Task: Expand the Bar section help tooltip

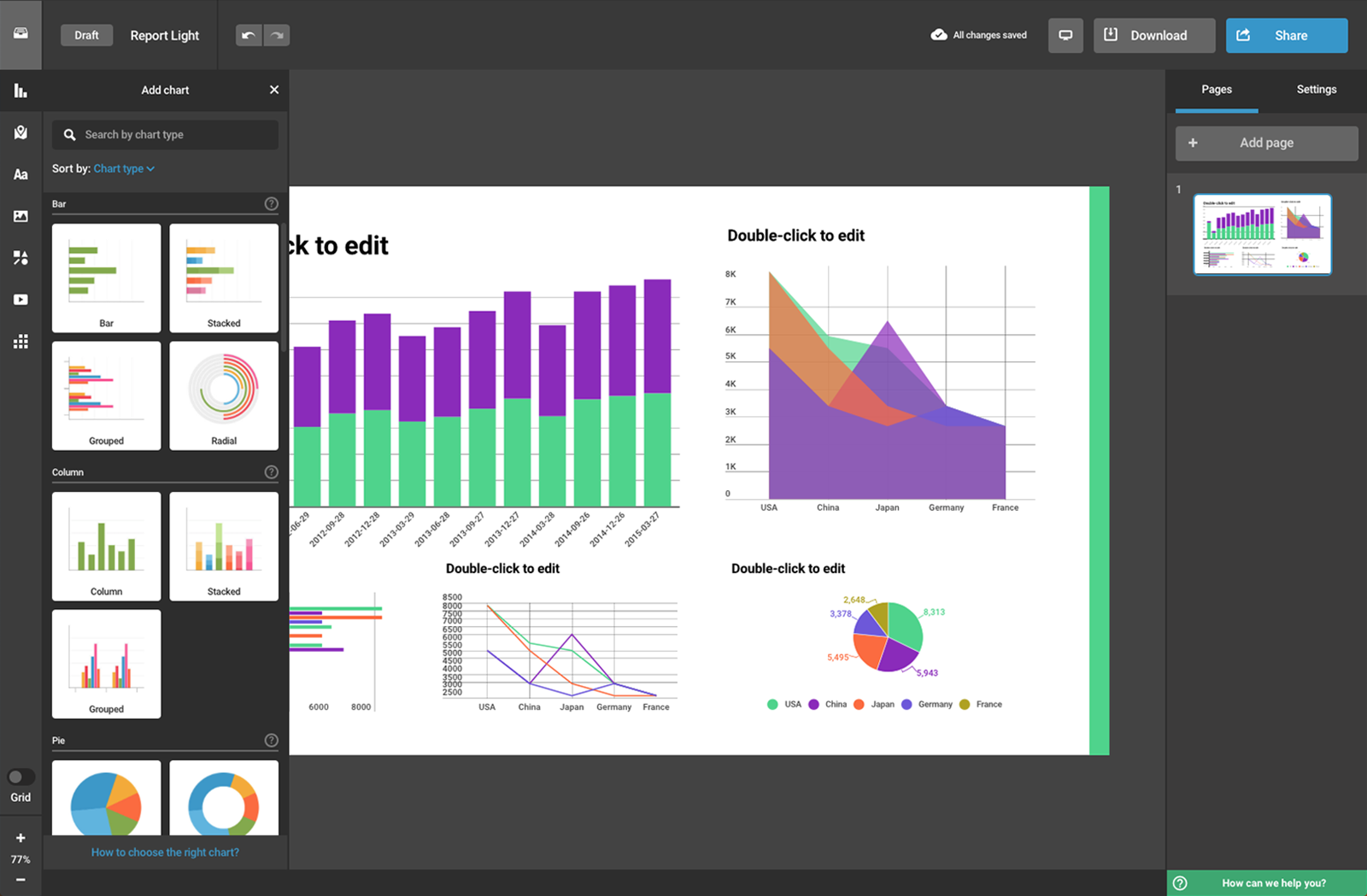Action: (271, 203)
